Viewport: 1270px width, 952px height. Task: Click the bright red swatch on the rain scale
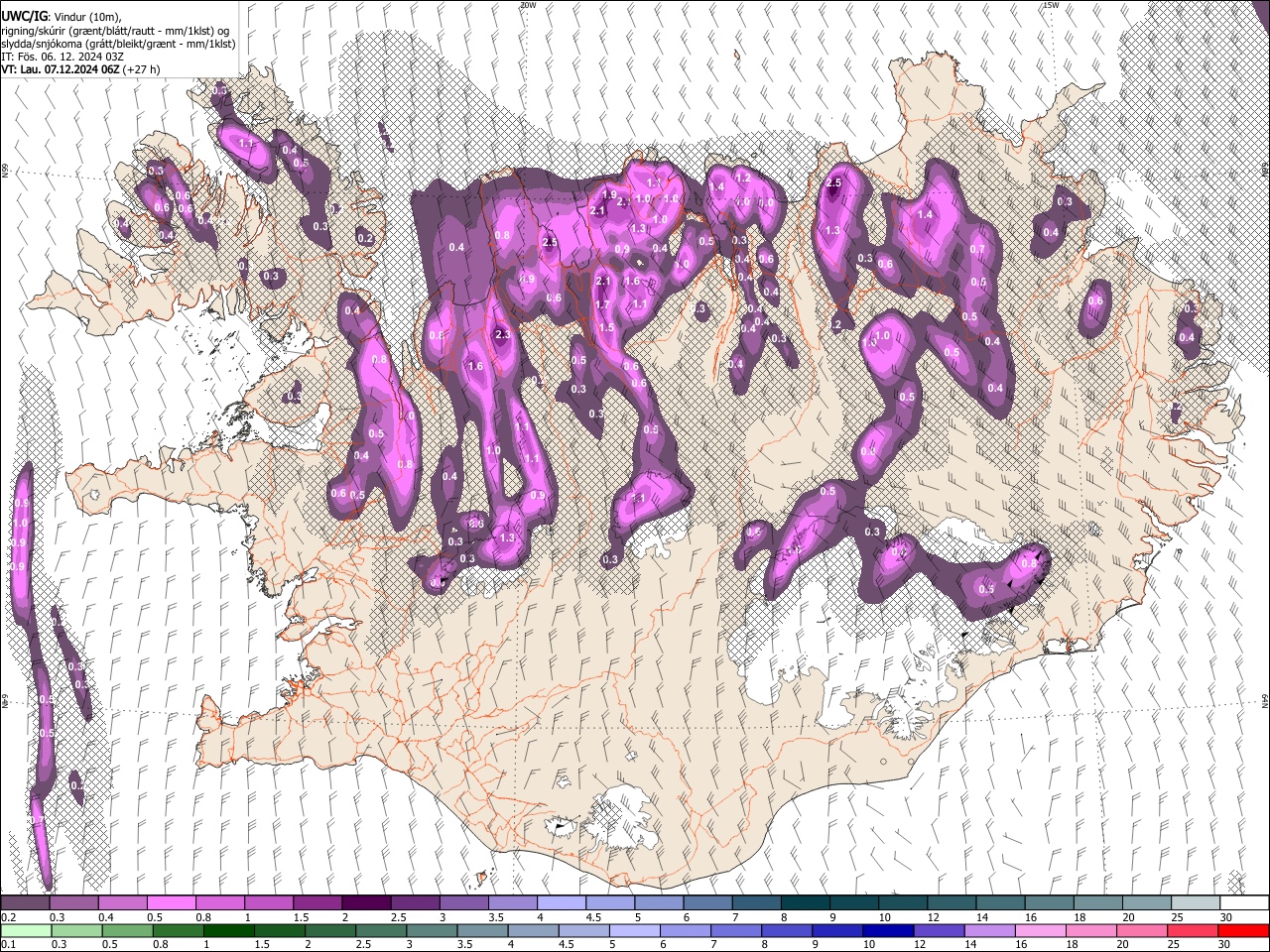[x=1244, y=930]
